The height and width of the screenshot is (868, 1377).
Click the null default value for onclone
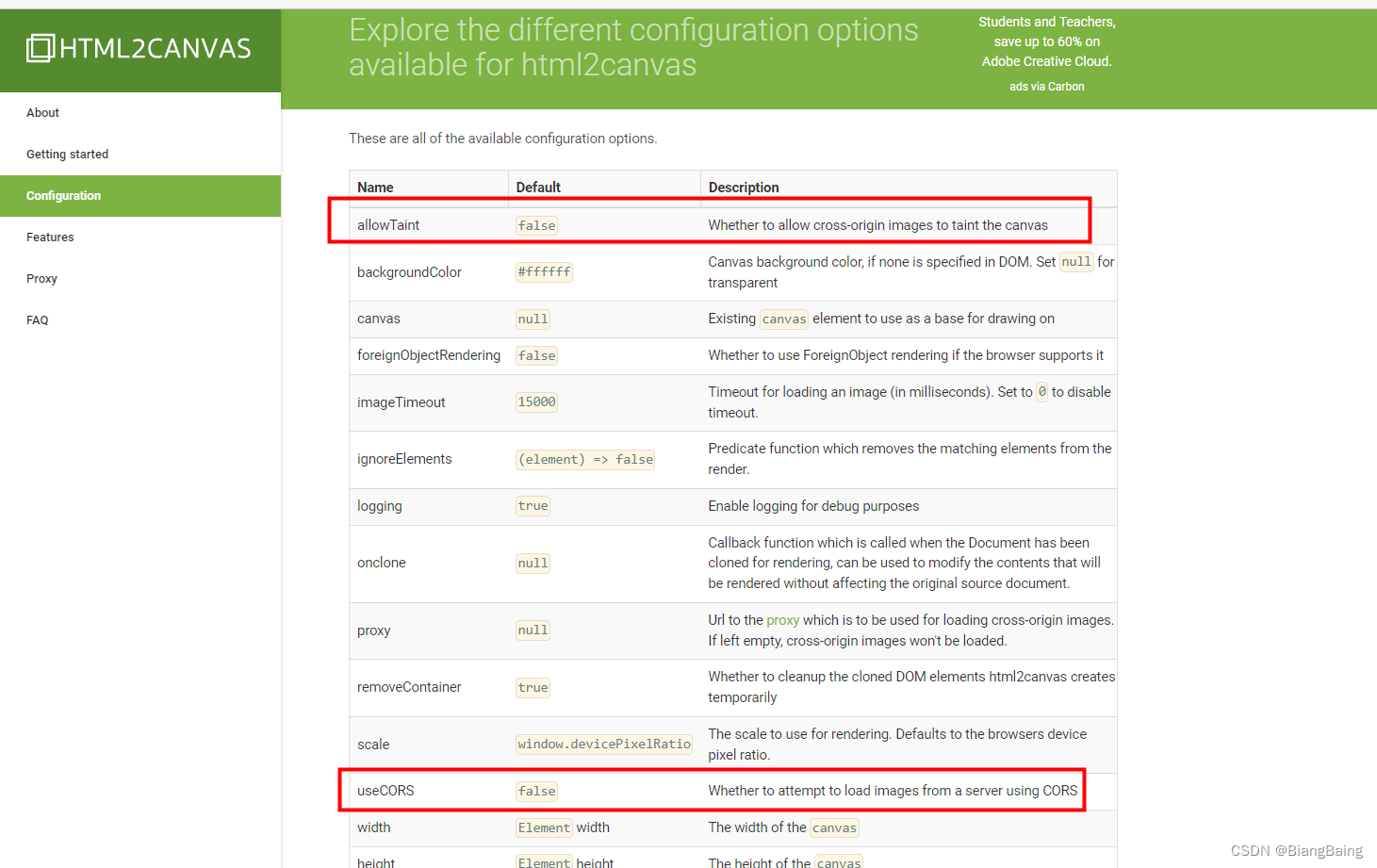[533, 564]
